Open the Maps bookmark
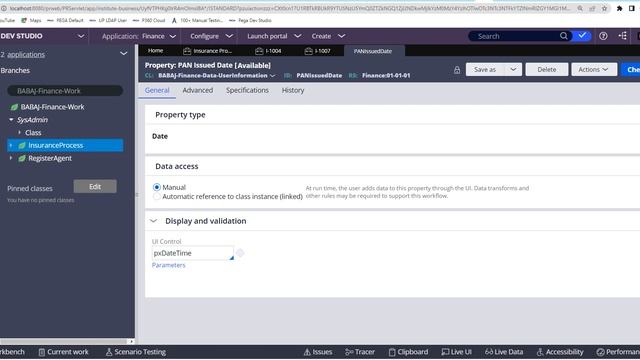Screen dimensions: 640x360 (x=31, y=20)
